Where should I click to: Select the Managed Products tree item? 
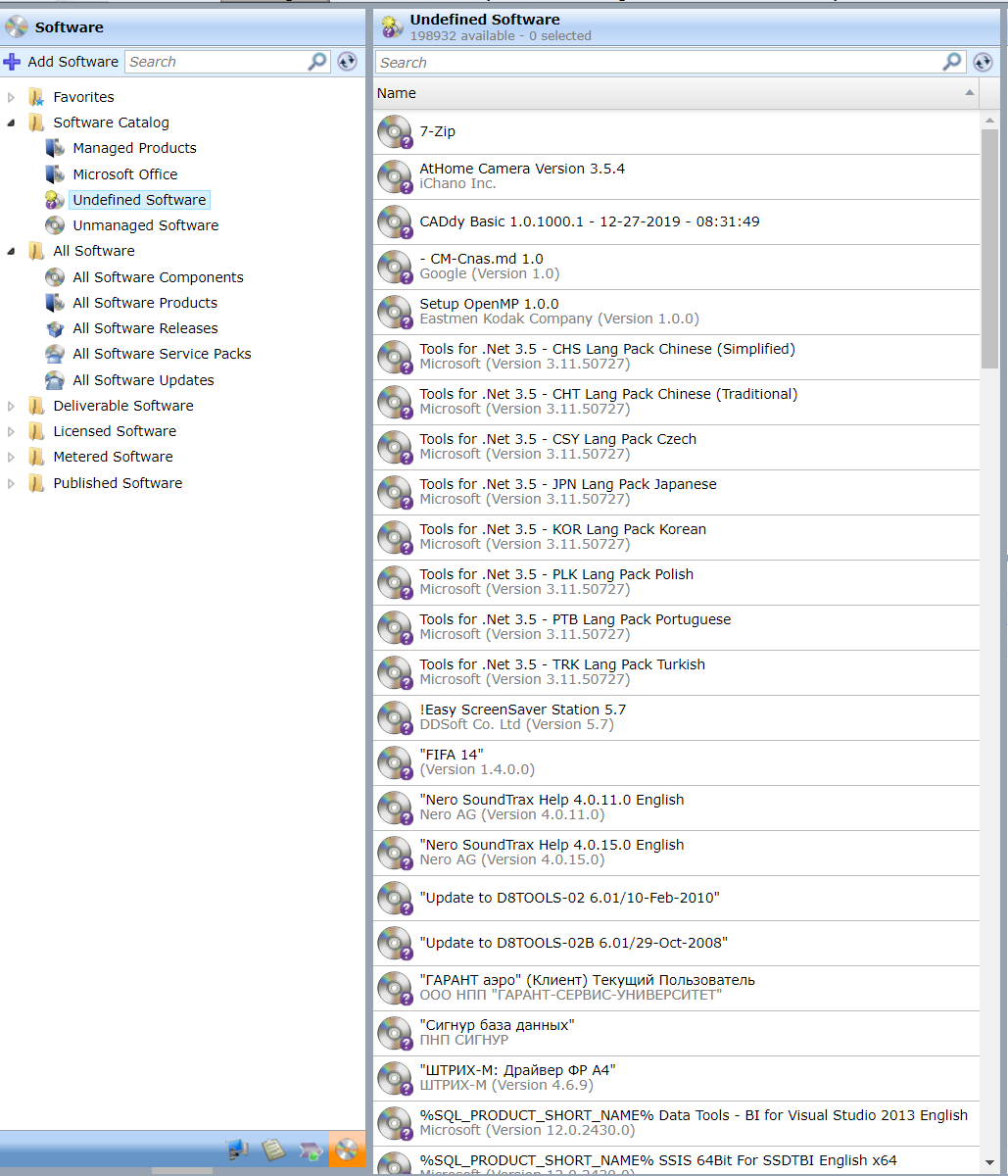pos(134,148)
